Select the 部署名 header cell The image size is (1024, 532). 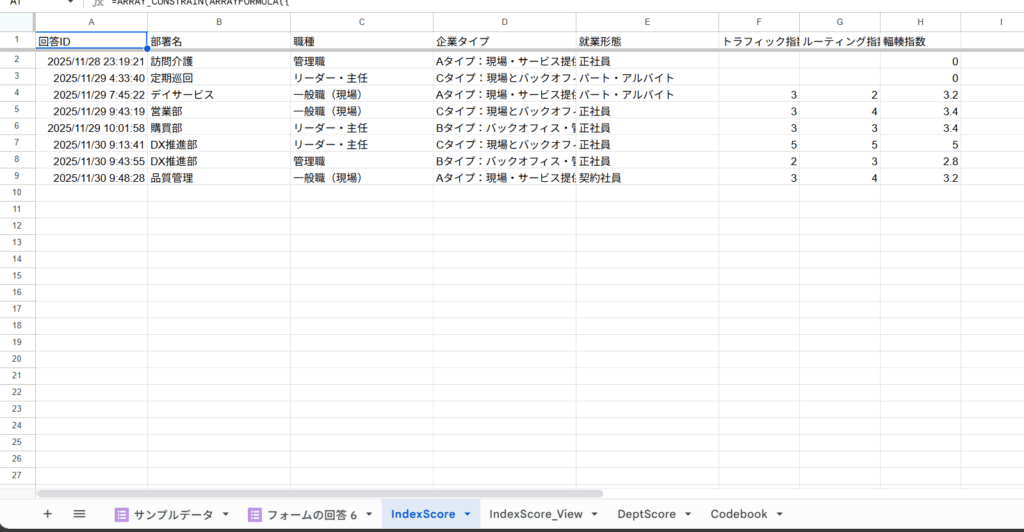(x=218, y=41)
